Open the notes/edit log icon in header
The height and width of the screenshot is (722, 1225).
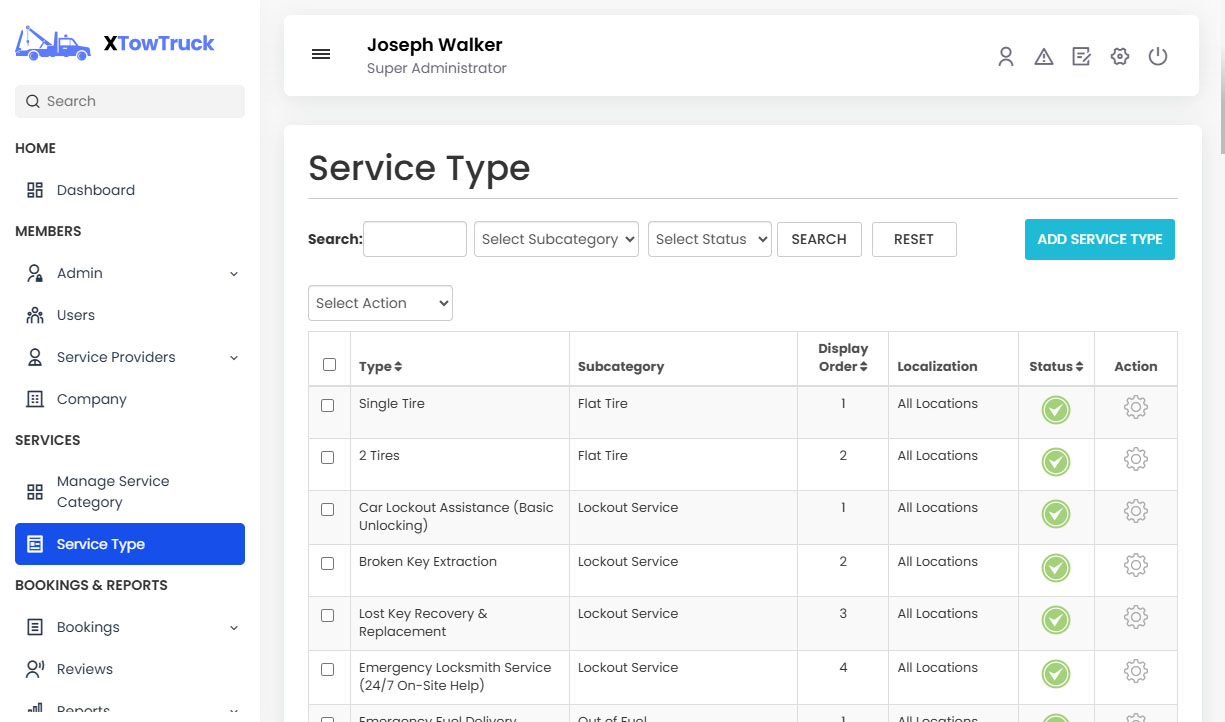[x=1081, y=56]
